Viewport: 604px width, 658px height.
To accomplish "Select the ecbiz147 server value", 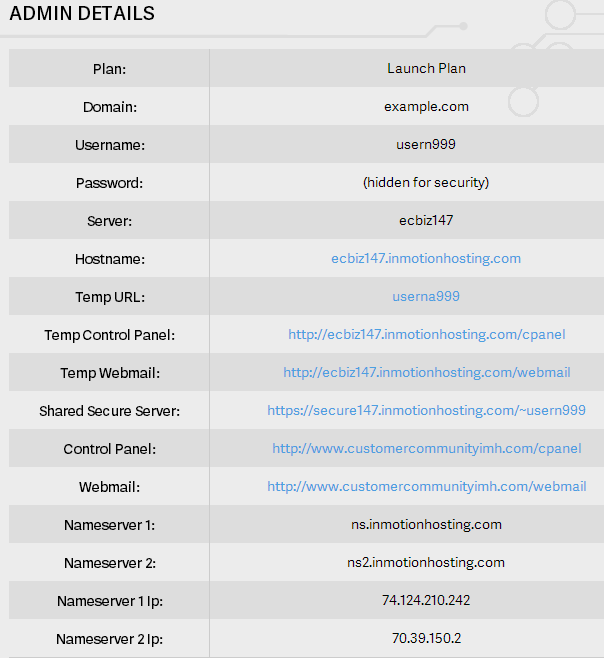I will 426,220.
